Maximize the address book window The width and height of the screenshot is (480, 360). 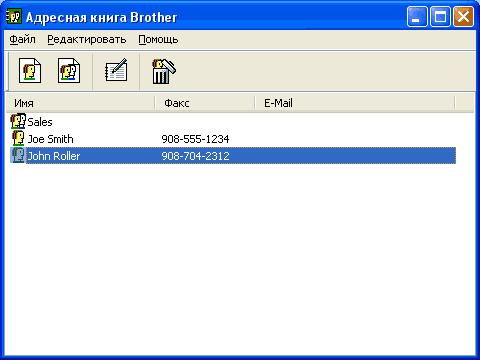tap(440, 16)
